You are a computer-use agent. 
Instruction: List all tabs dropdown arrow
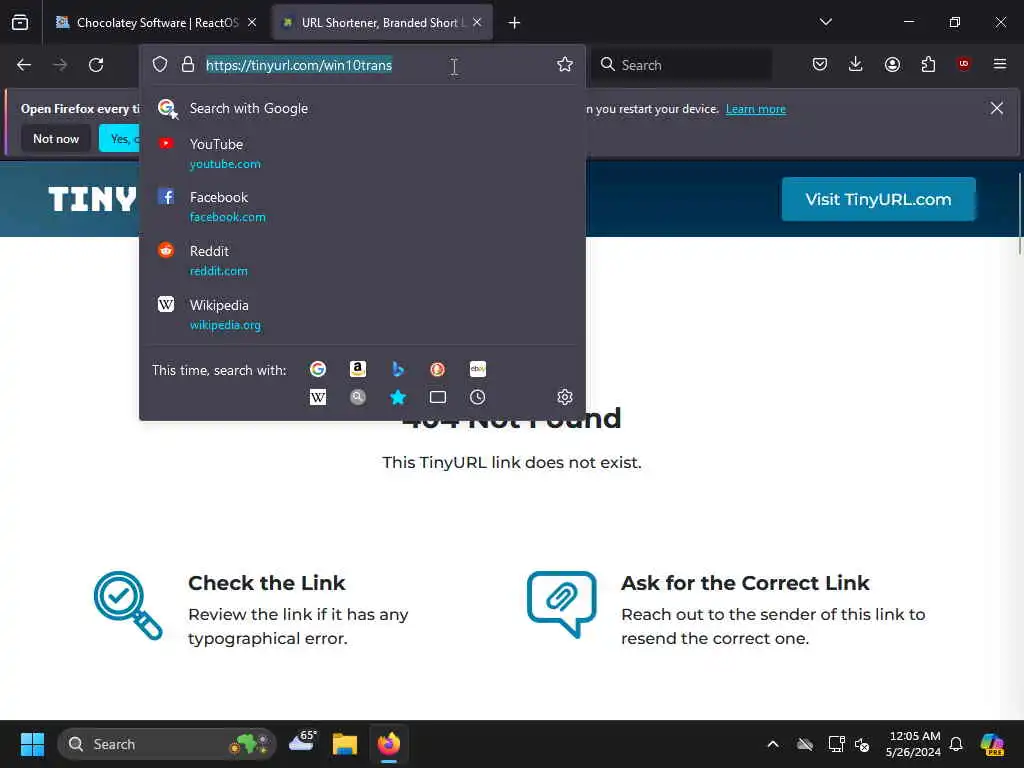pos(825,22)
